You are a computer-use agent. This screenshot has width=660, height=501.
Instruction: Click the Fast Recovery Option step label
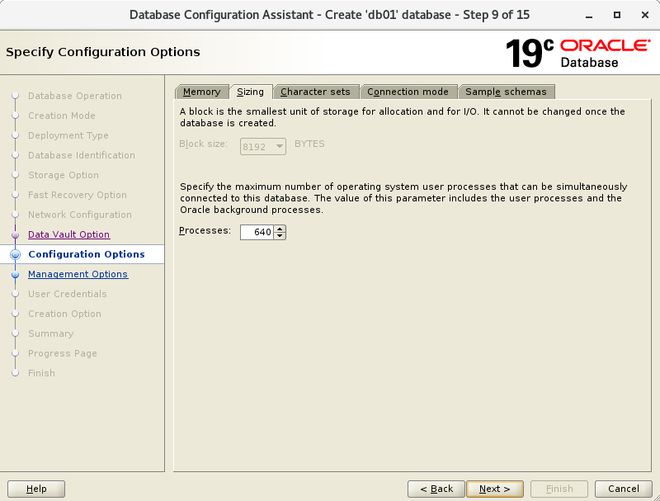(x=77, y=195)
